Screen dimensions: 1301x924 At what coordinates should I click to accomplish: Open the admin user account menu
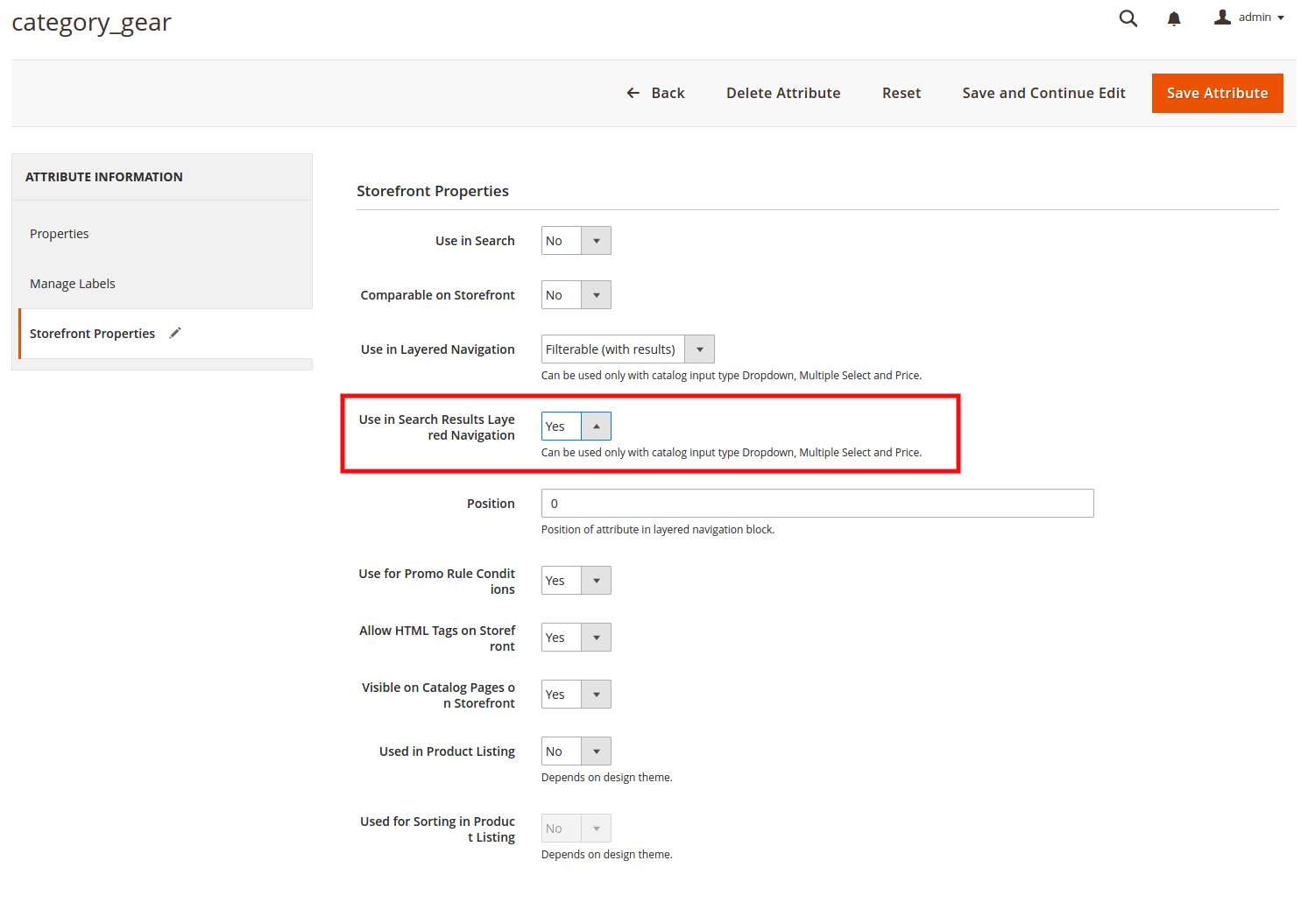1249,18
